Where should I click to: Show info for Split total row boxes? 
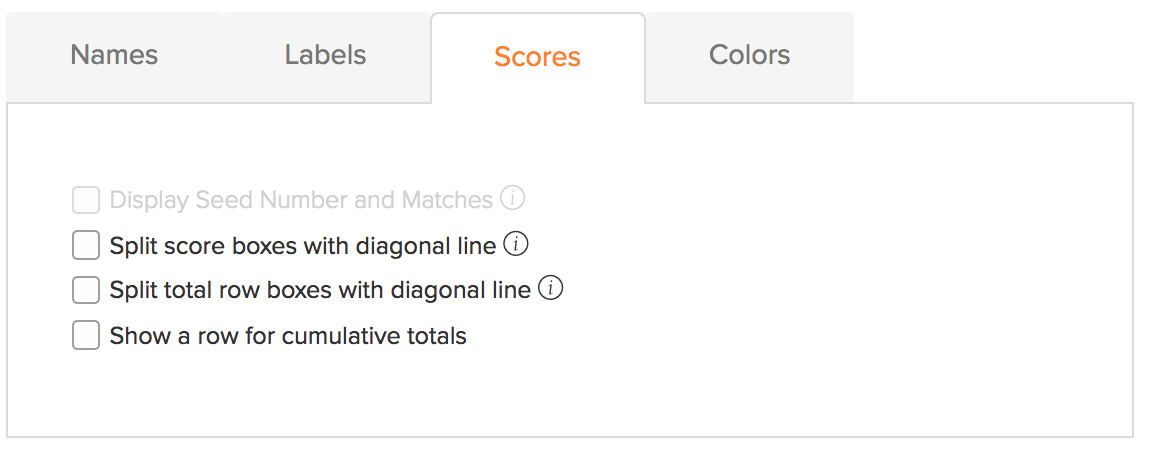pos(551,289)
